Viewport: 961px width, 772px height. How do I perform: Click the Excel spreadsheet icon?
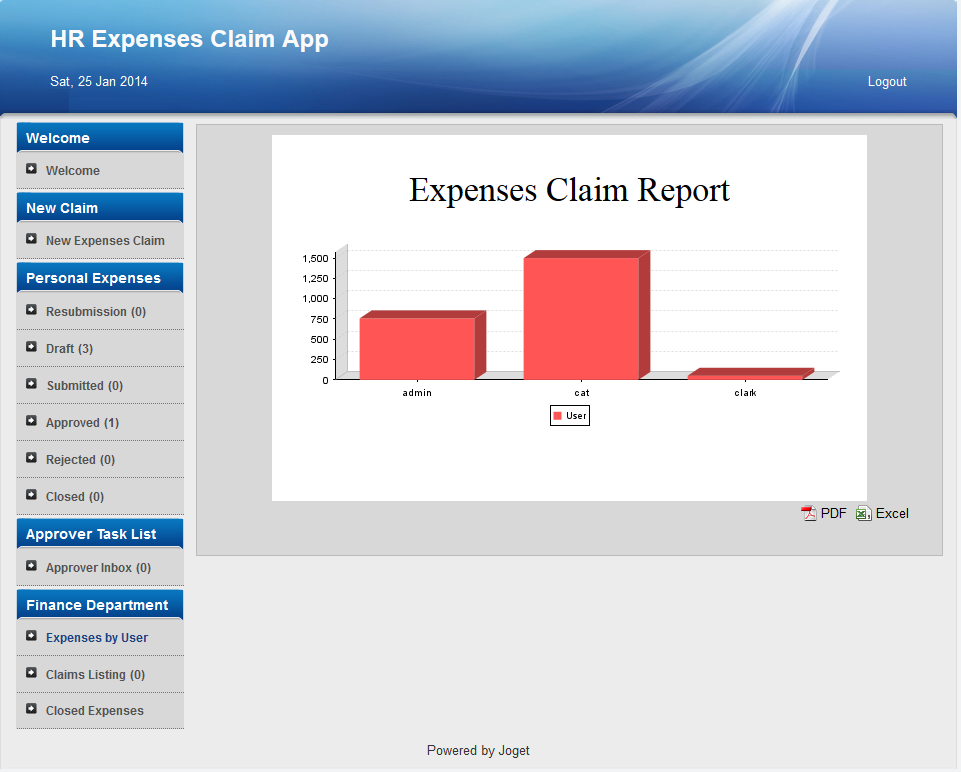[x=864, y=513]
